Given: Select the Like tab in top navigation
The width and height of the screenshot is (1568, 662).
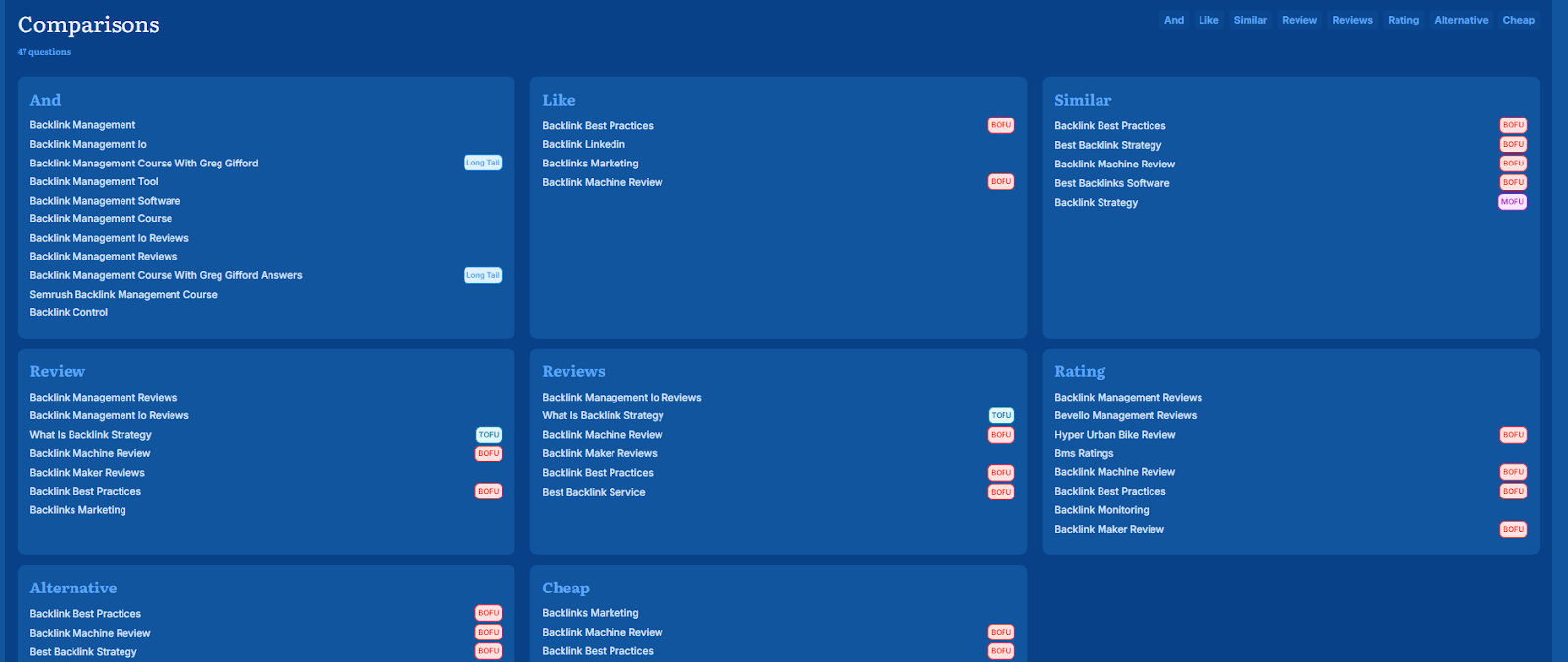Looking at the screenshot, I should click(x=1208, y=20).
